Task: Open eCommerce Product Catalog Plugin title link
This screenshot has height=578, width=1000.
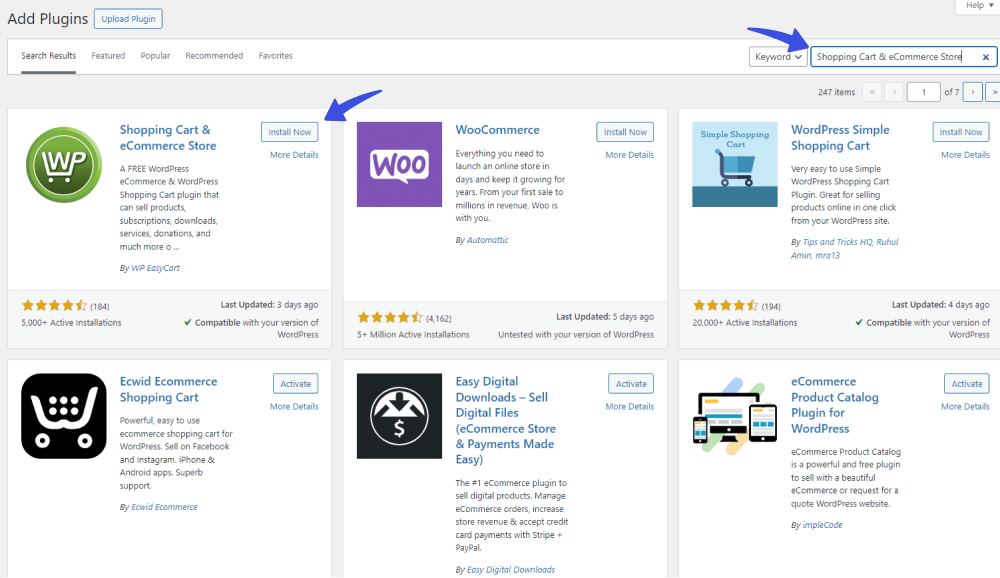Action: (835, 404)
